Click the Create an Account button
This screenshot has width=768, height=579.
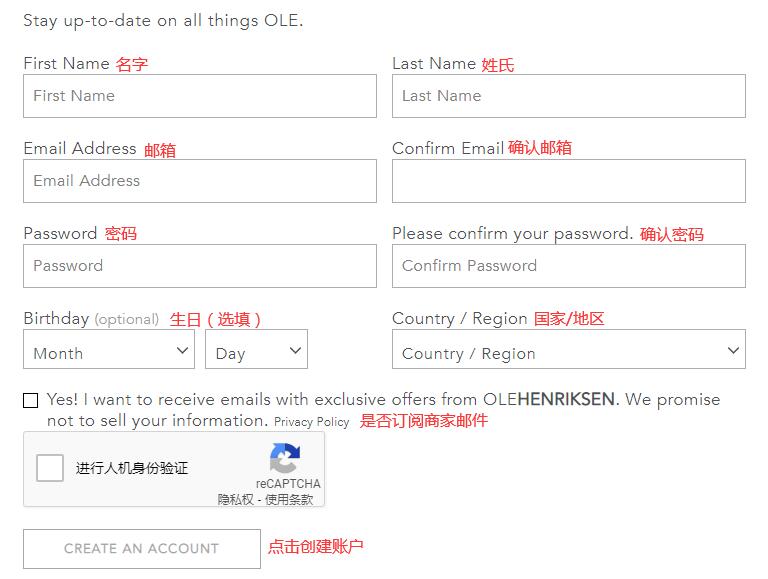[141, 548]
